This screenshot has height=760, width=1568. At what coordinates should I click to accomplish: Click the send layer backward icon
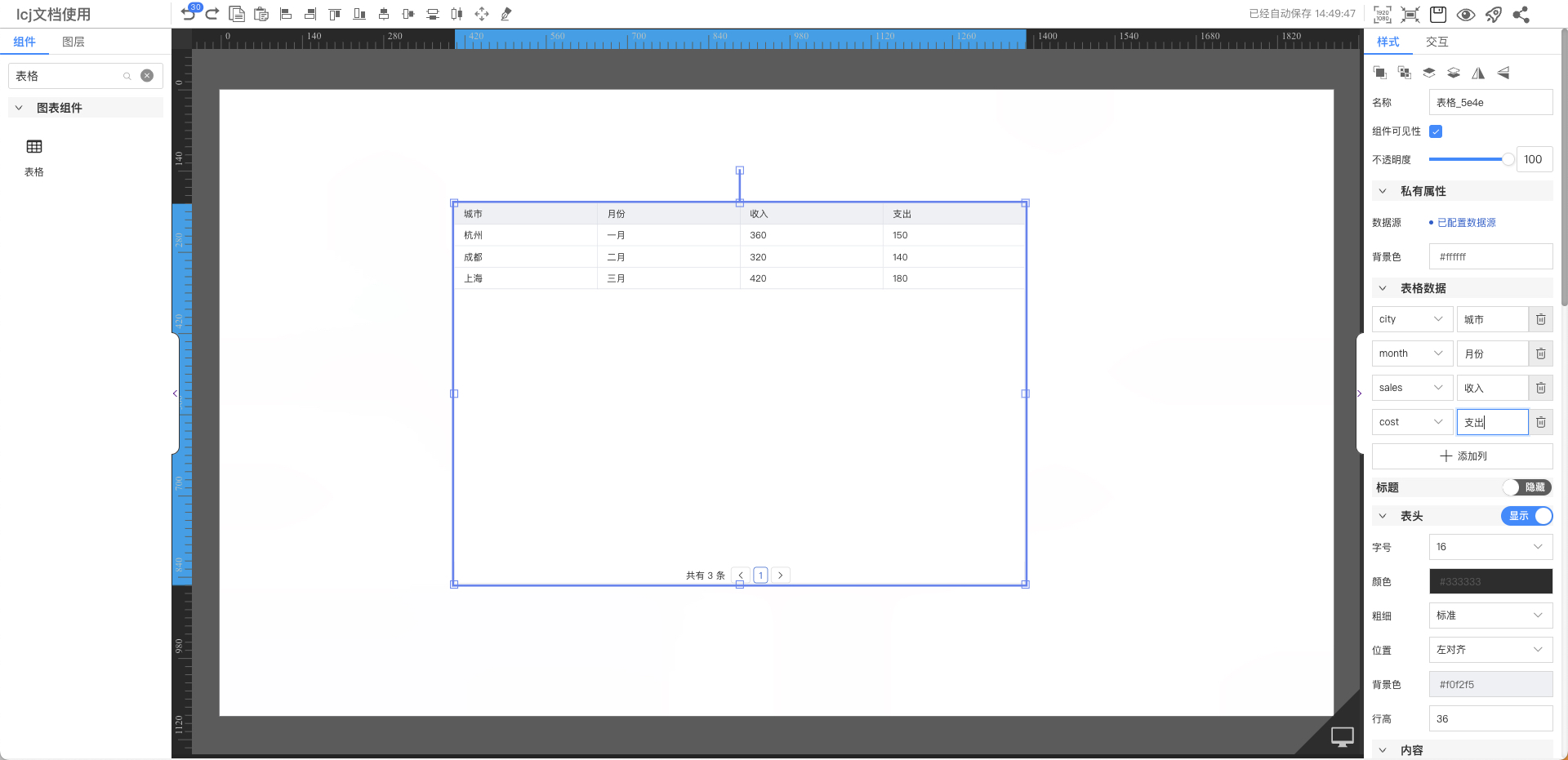[x=1454, y=73]
